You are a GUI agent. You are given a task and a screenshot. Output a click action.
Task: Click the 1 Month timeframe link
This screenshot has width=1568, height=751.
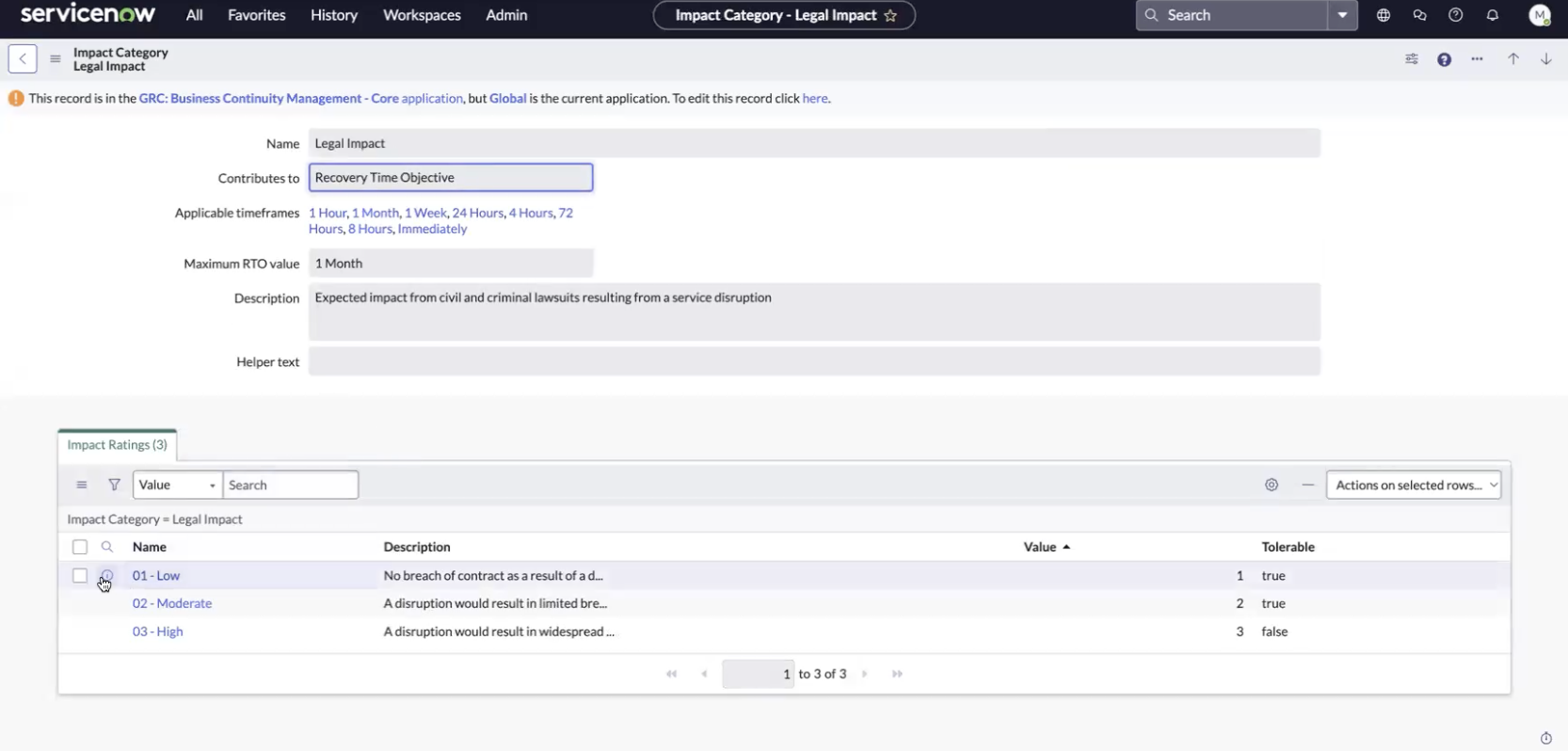(x=376, y=213)
